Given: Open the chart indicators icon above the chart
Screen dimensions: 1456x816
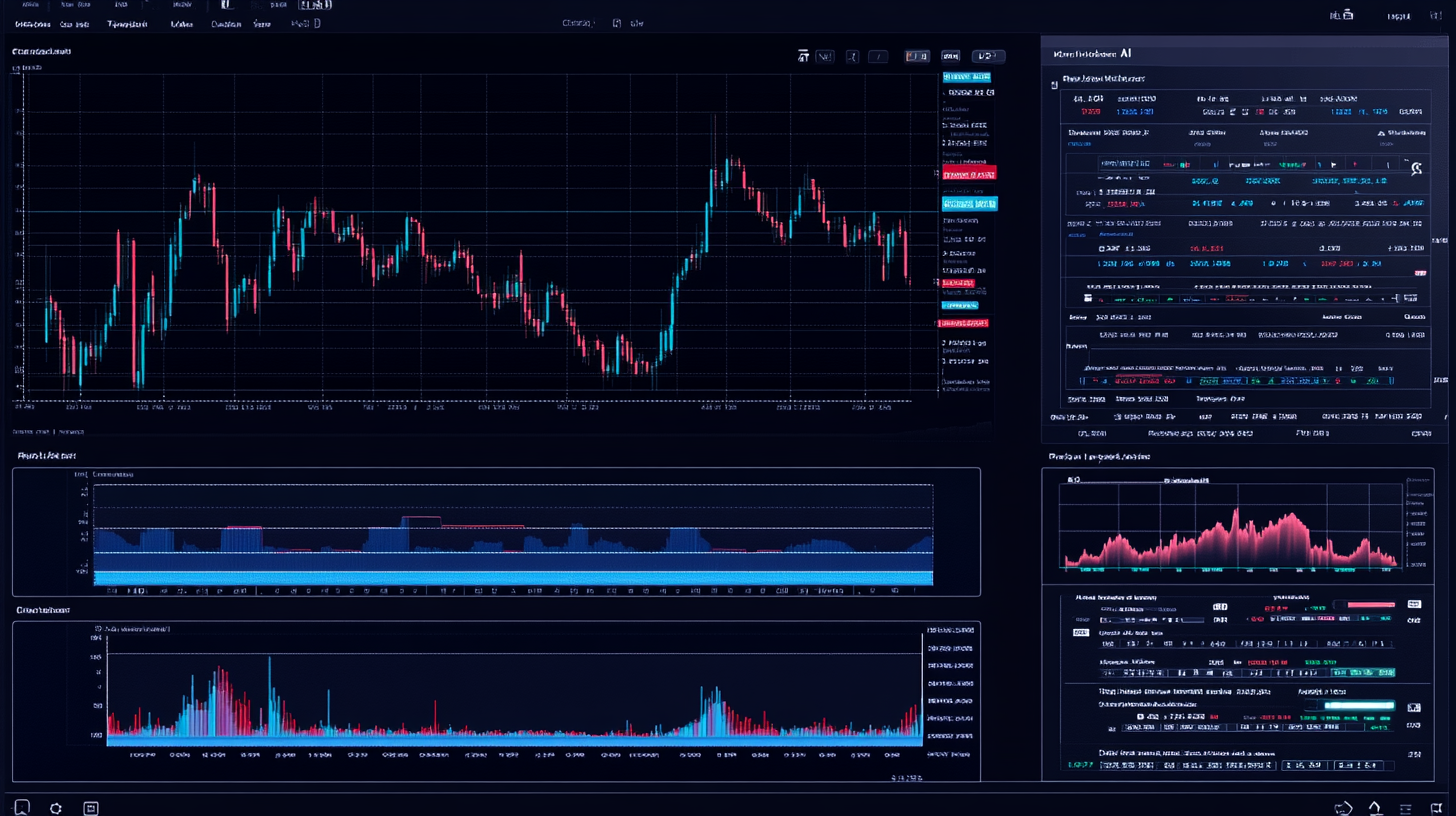Looking at the screenshot, I should click(x=825, y=56).
